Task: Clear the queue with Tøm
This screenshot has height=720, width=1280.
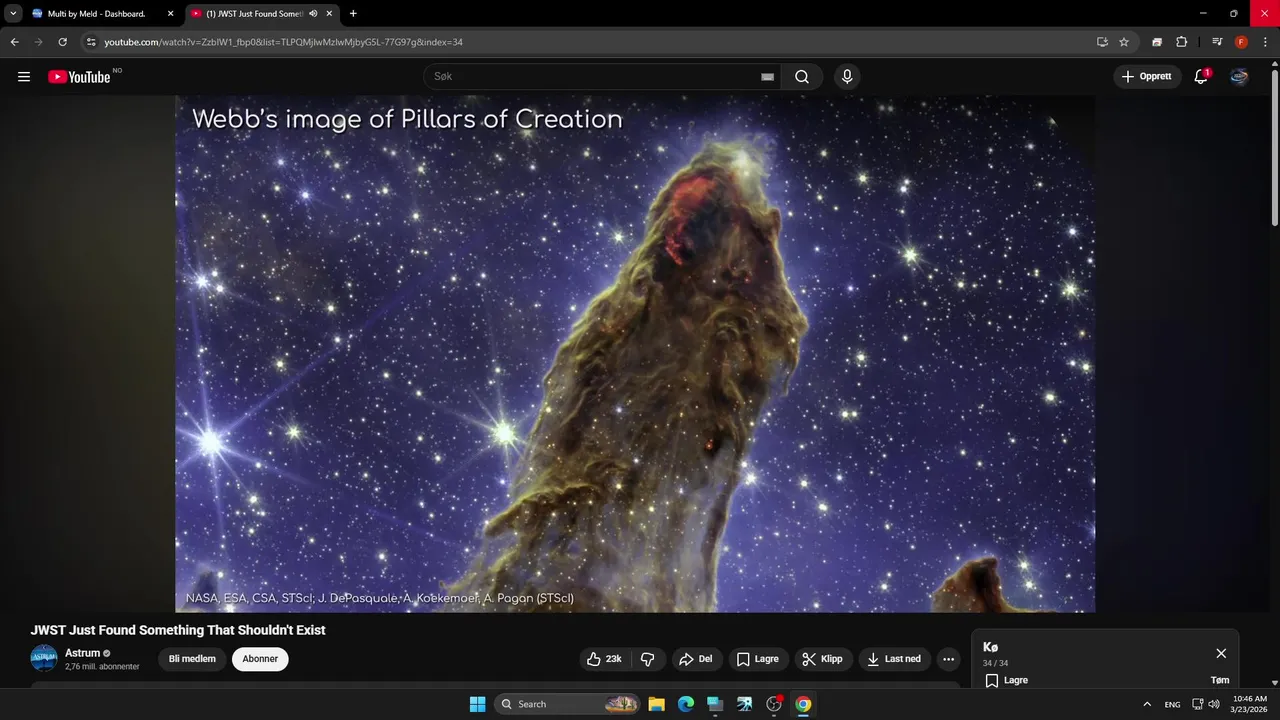Action: coord(1220,680)
